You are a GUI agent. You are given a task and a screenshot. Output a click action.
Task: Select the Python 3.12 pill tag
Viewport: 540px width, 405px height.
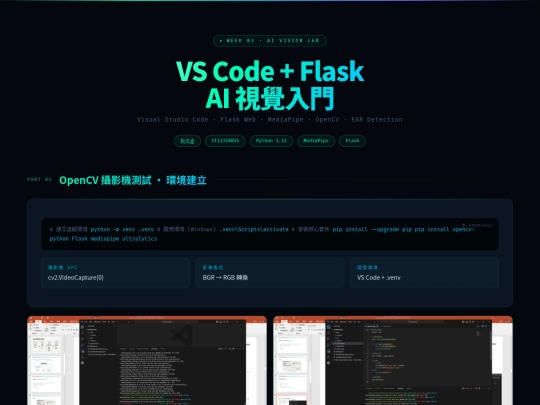pos(271,141)
